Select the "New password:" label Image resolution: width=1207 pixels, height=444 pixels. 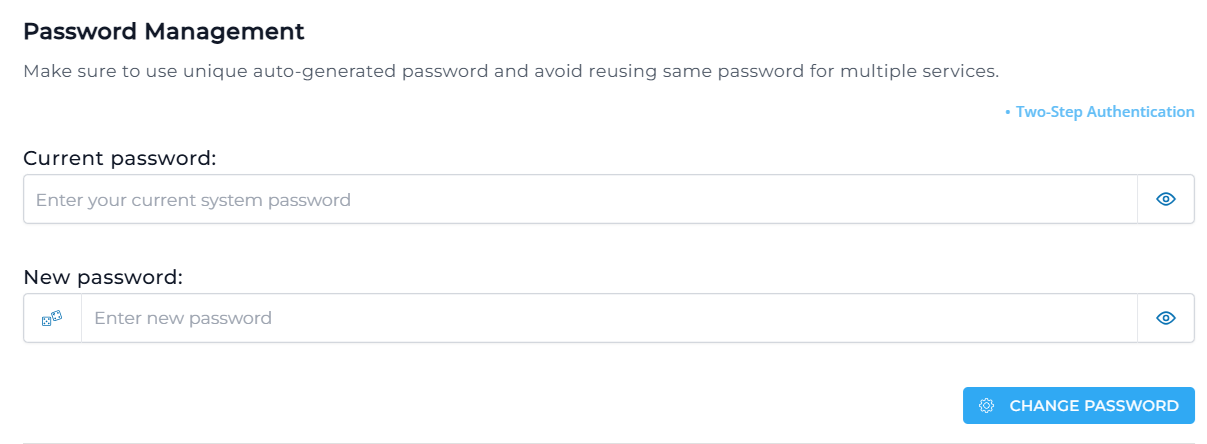pyautogui.click(x=103, y=277)
